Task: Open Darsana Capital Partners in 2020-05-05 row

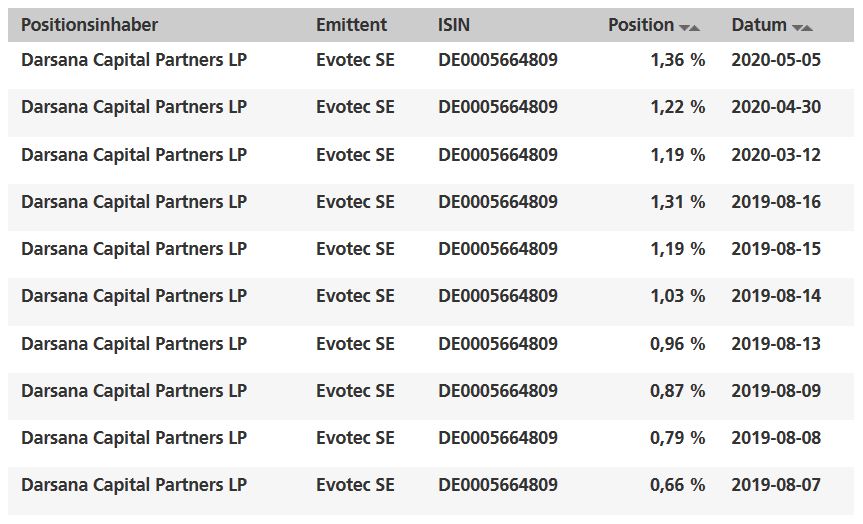Action: 134,60
